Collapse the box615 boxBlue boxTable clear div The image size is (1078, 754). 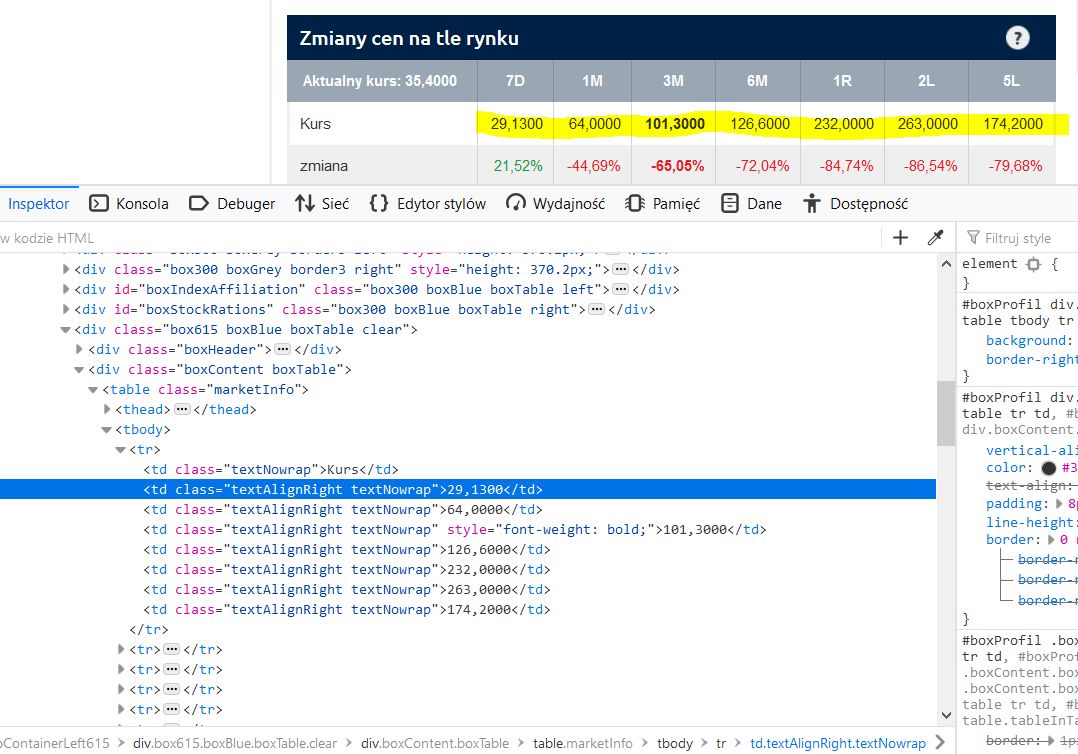tap(66, 330)
